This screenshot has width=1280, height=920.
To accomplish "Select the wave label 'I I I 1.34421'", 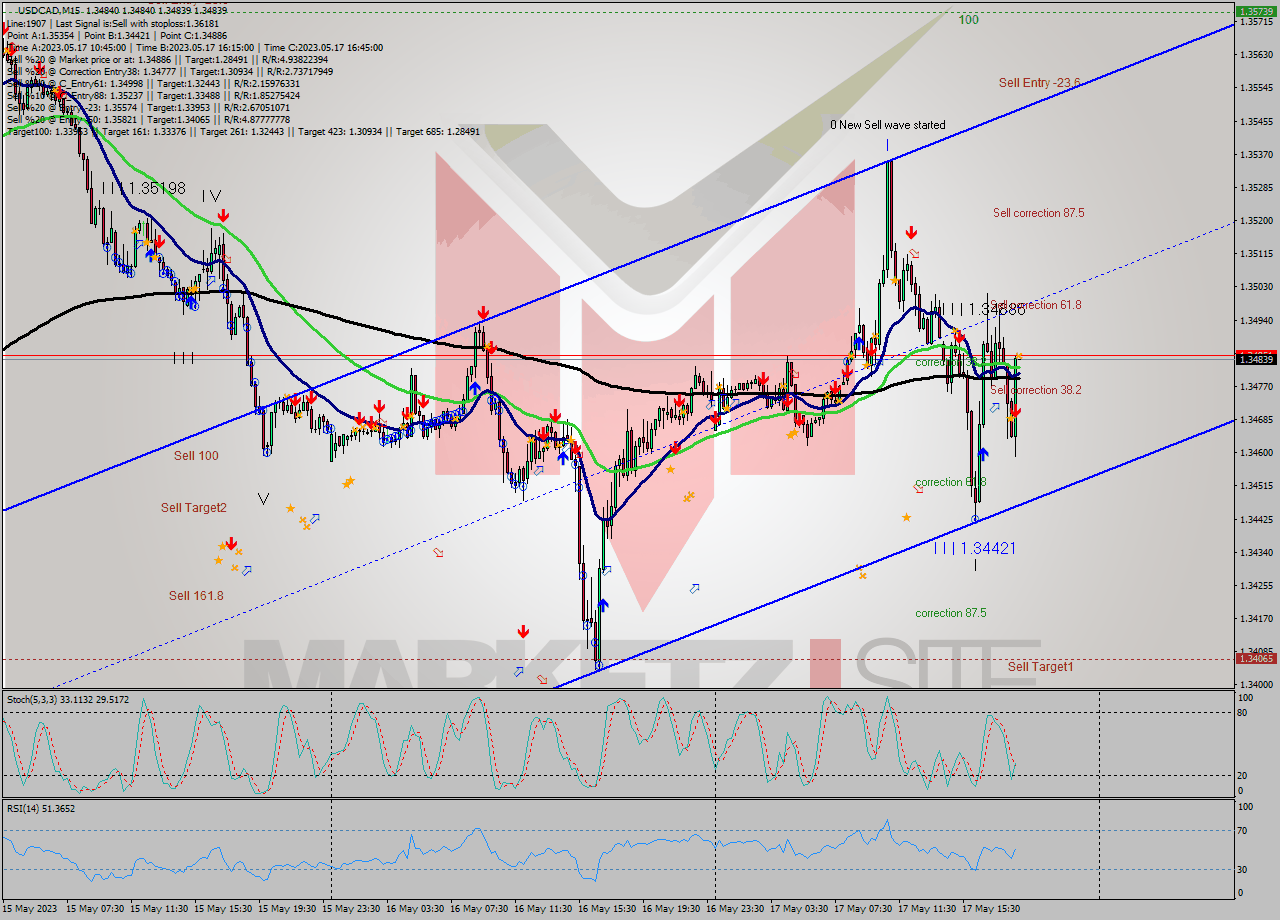I will click(x=974, y=548).
